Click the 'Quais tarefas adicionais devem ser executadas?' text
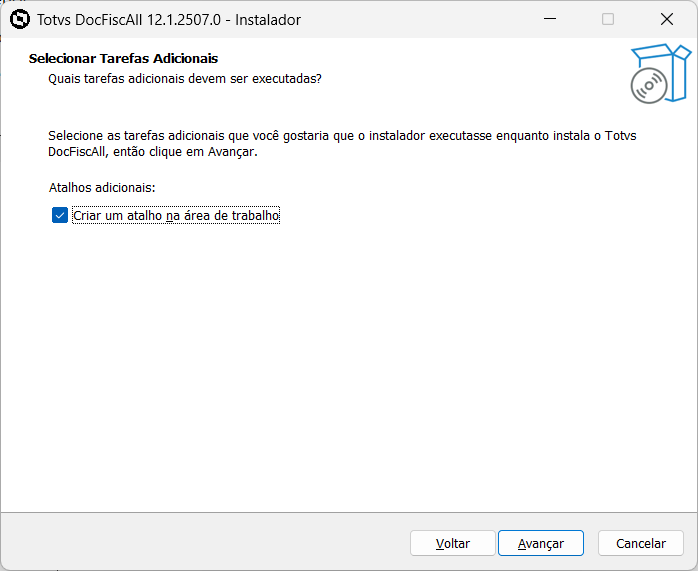This screenshot has height=571, width=698. pyautogui.click(x=185, y=79)
